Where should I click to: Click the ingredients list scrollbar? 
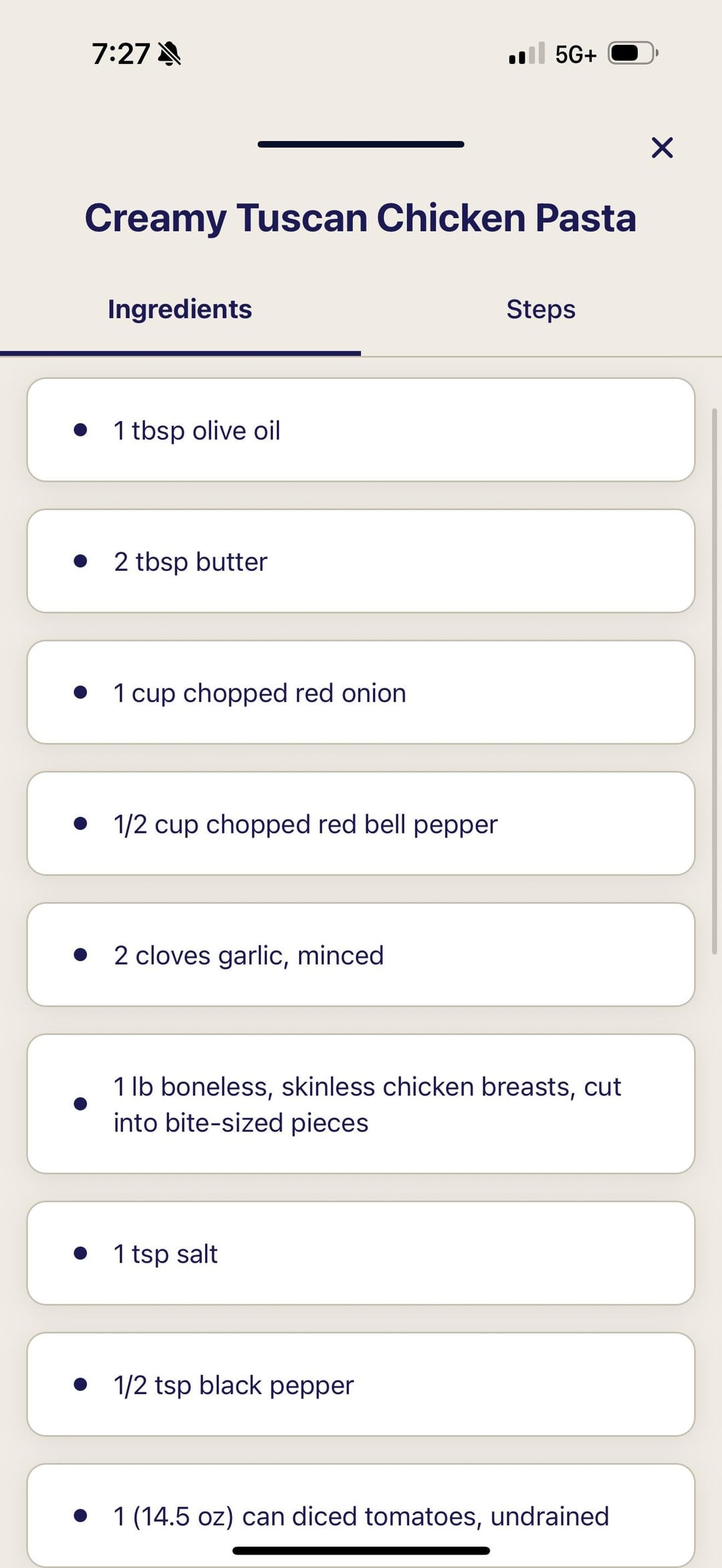(x=714, y=682)
